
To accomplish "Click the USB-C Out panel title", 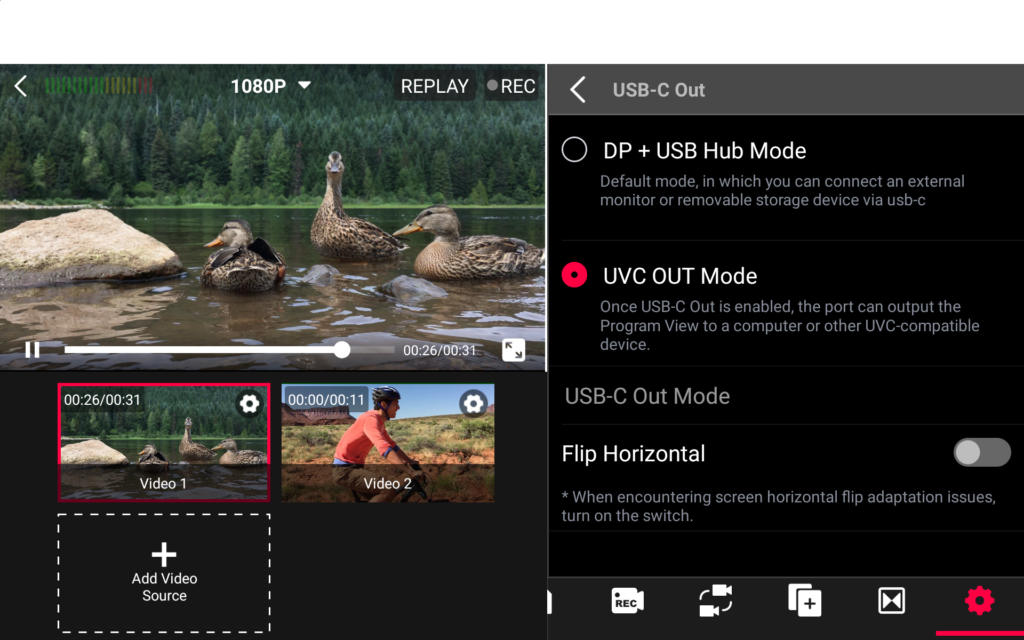I will coord(658,90).
